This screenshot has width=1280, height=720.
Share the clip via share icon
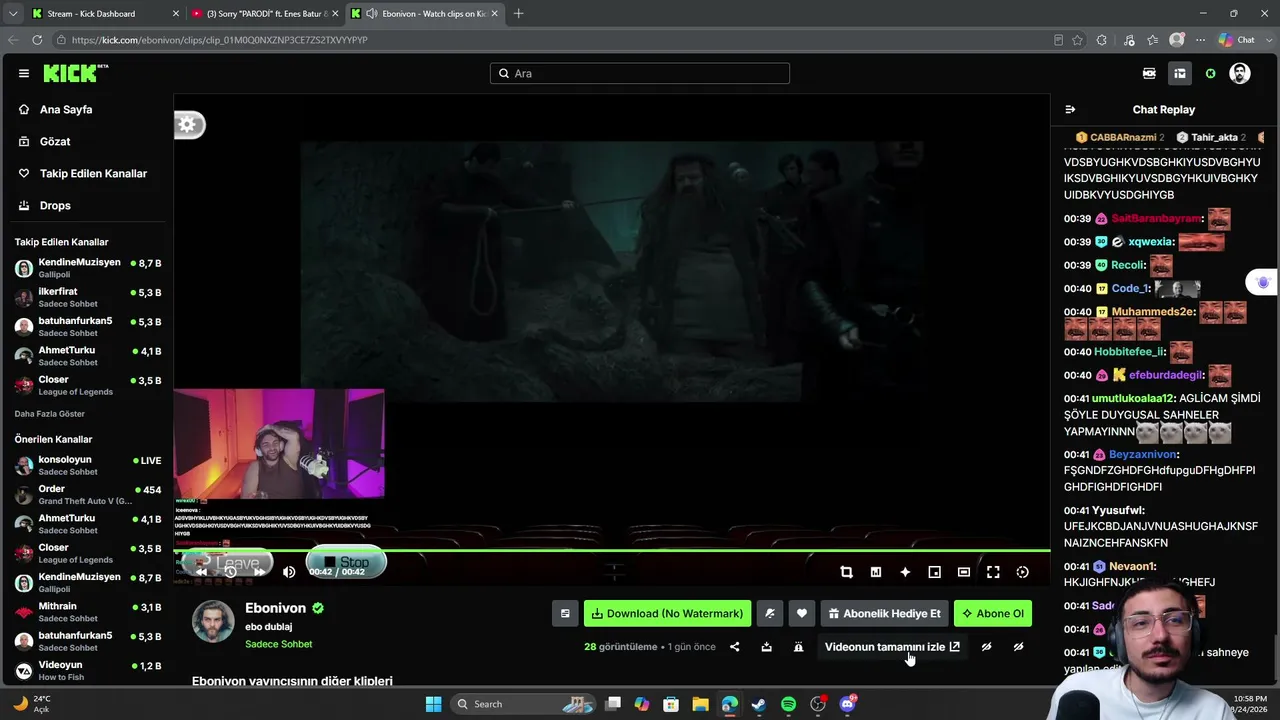coord(734,647)
